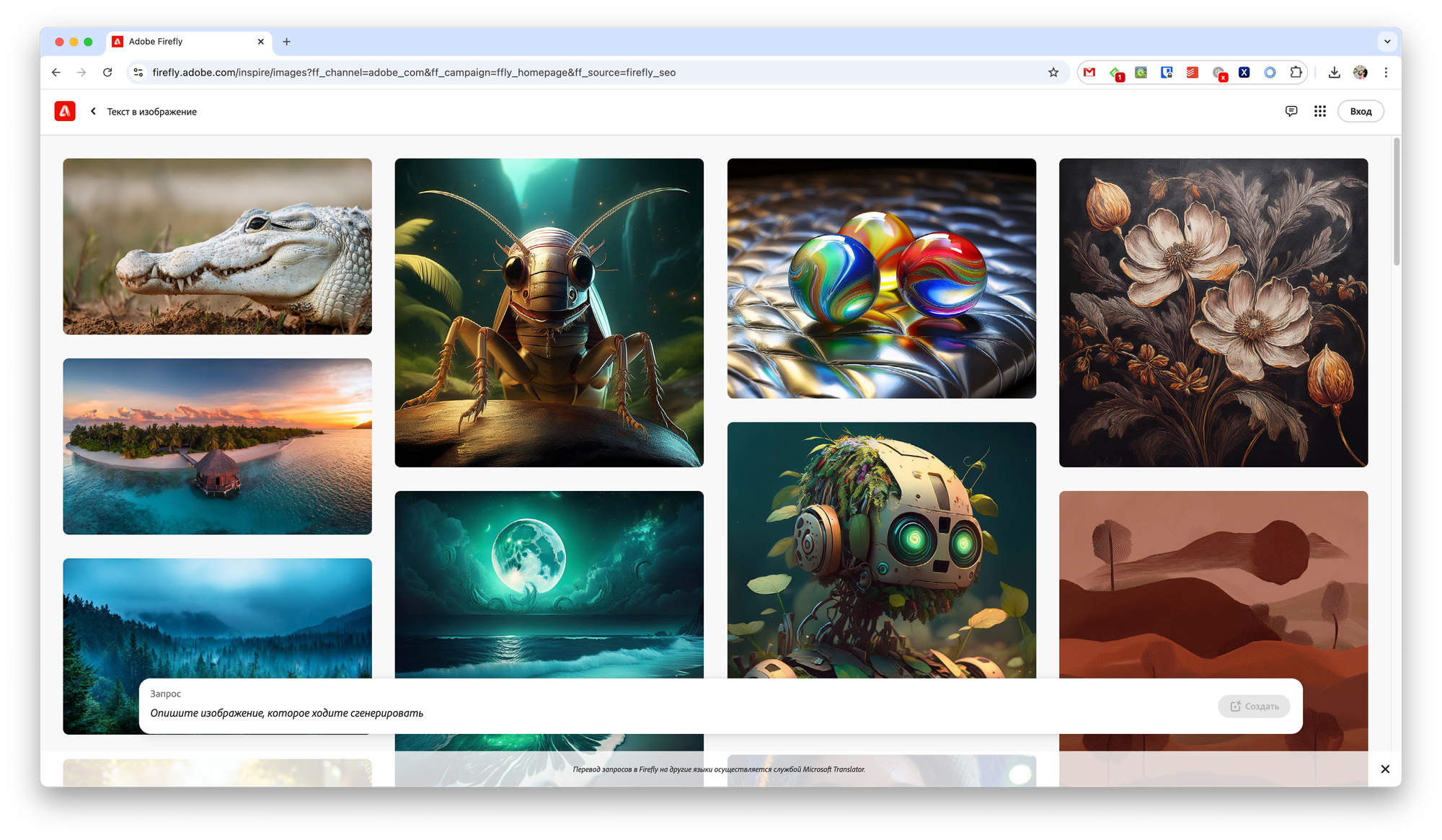Open the browser Extensions puzzle icon
This screenshot has height=840, width=1442.
pyautogui.click(x=1296, y=72)
